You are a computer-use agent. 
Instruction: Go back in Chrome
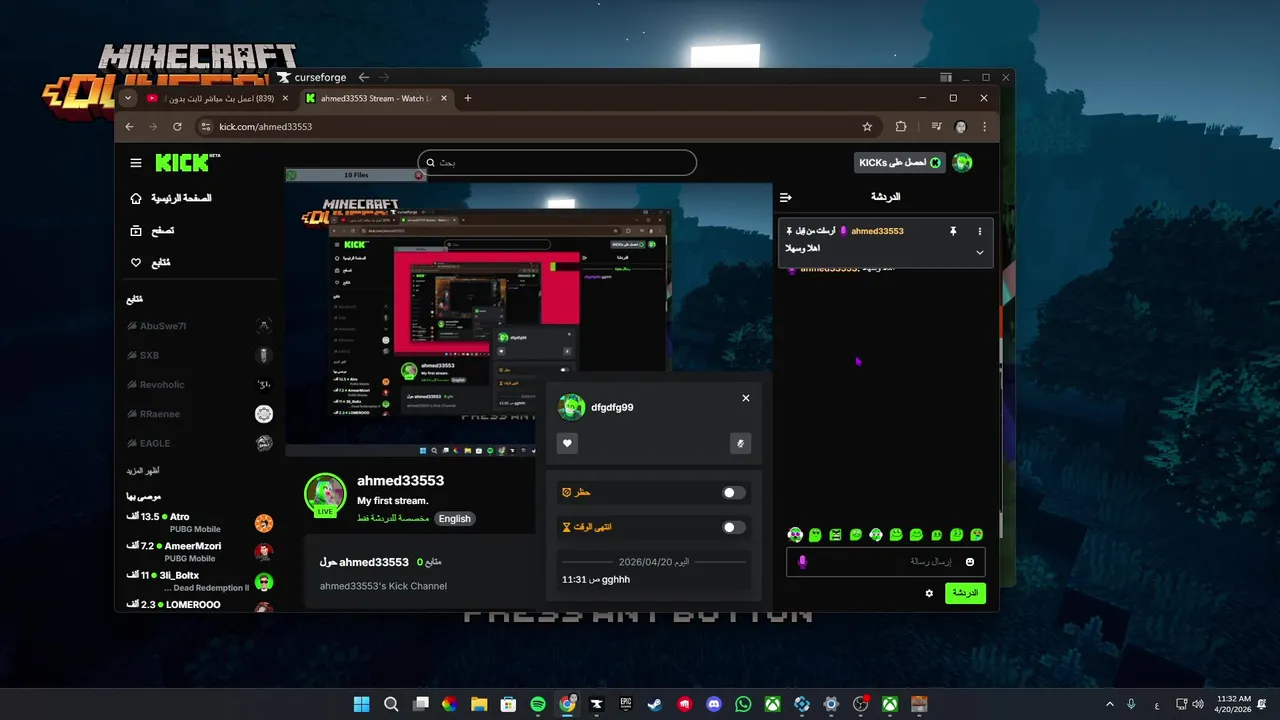[x=129, y=127]
